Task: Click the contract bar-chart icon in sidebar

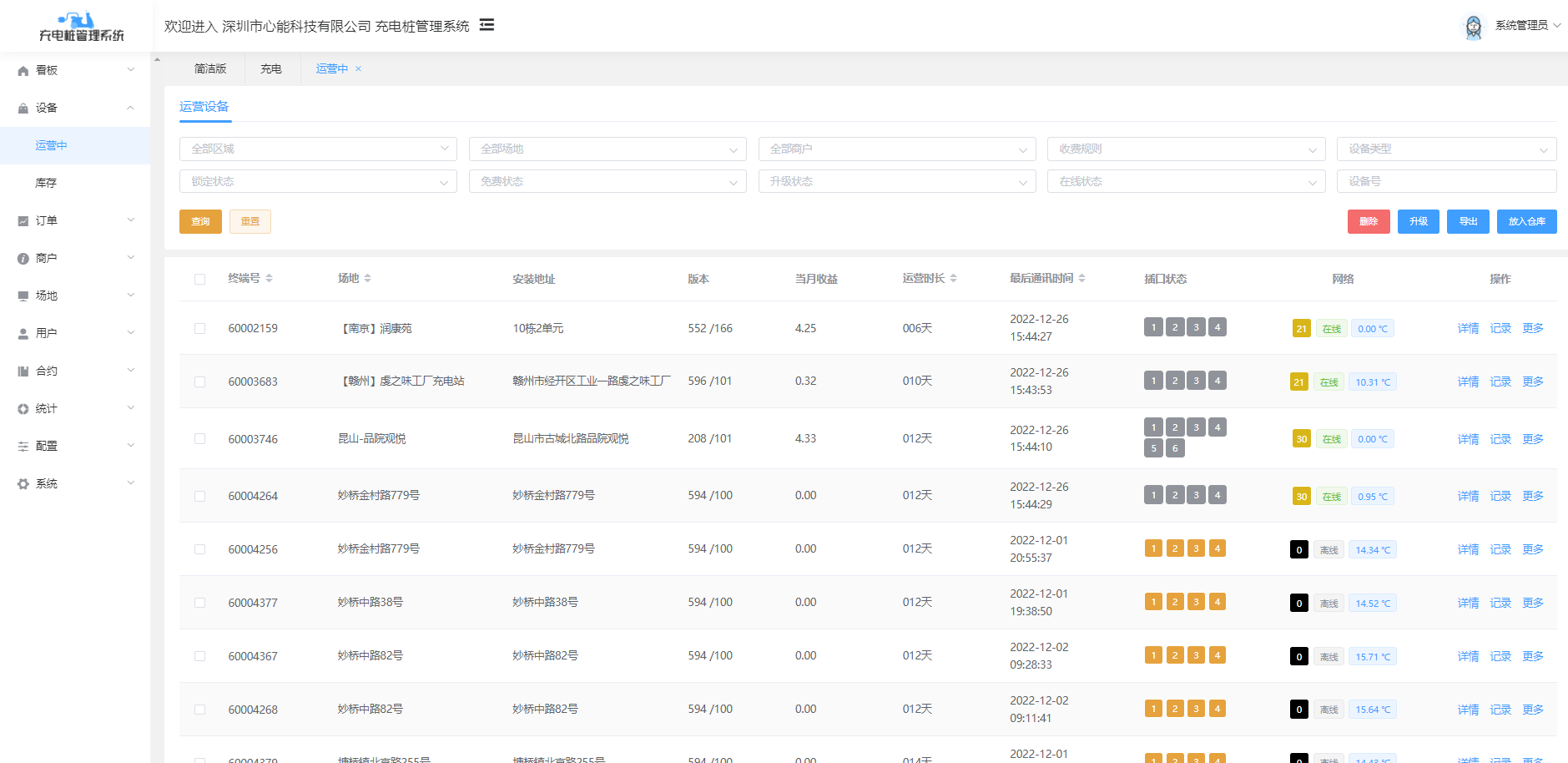Action: 23,371
